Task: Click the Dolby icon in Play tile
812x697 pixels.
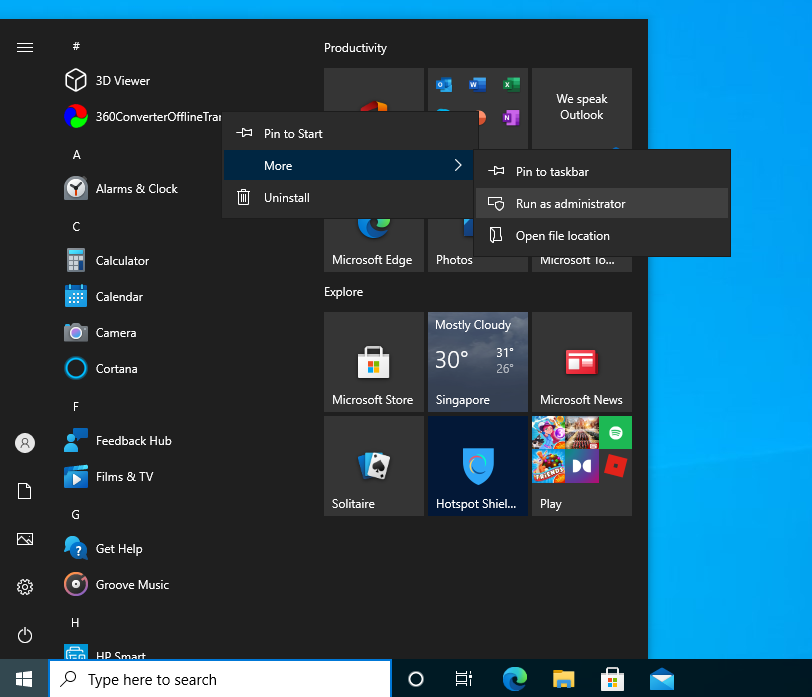Action: click(582, 466)
